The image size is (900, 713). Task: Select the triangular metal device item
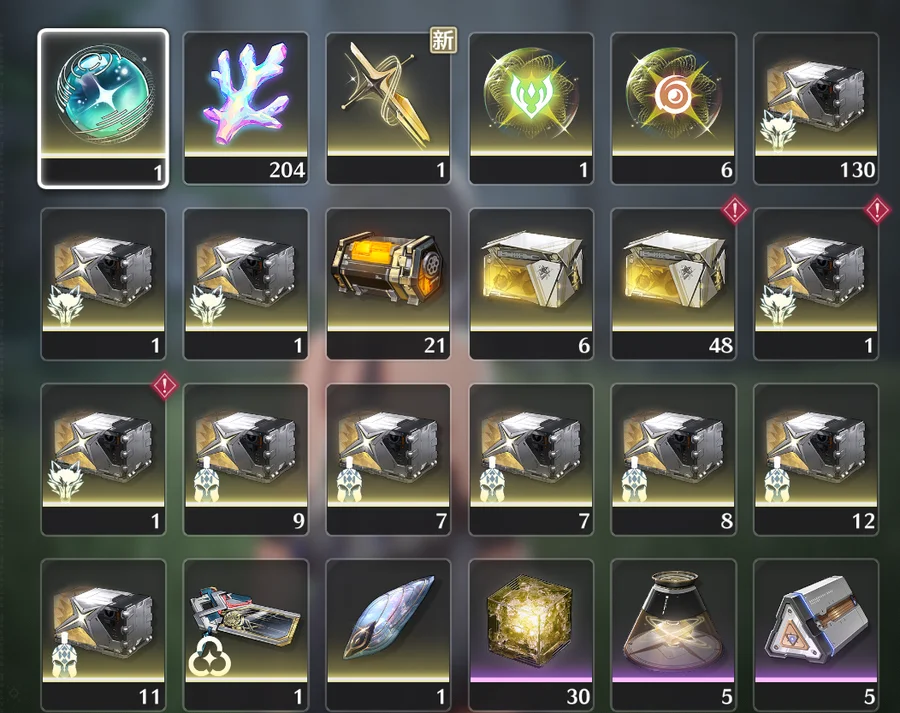[x=816, y=636]
